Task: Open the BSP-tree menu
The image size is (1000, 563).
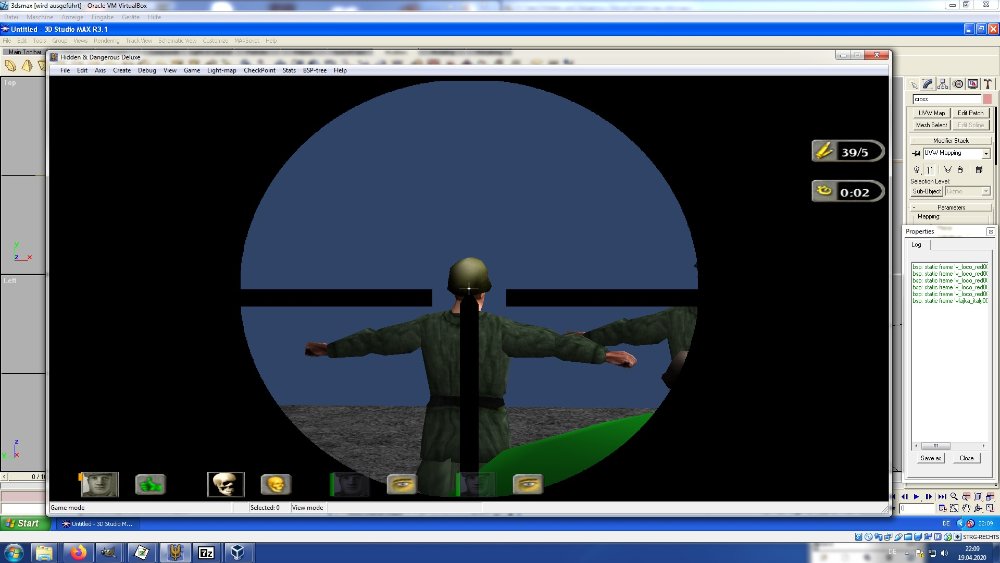Action: [x=314, y=71]
